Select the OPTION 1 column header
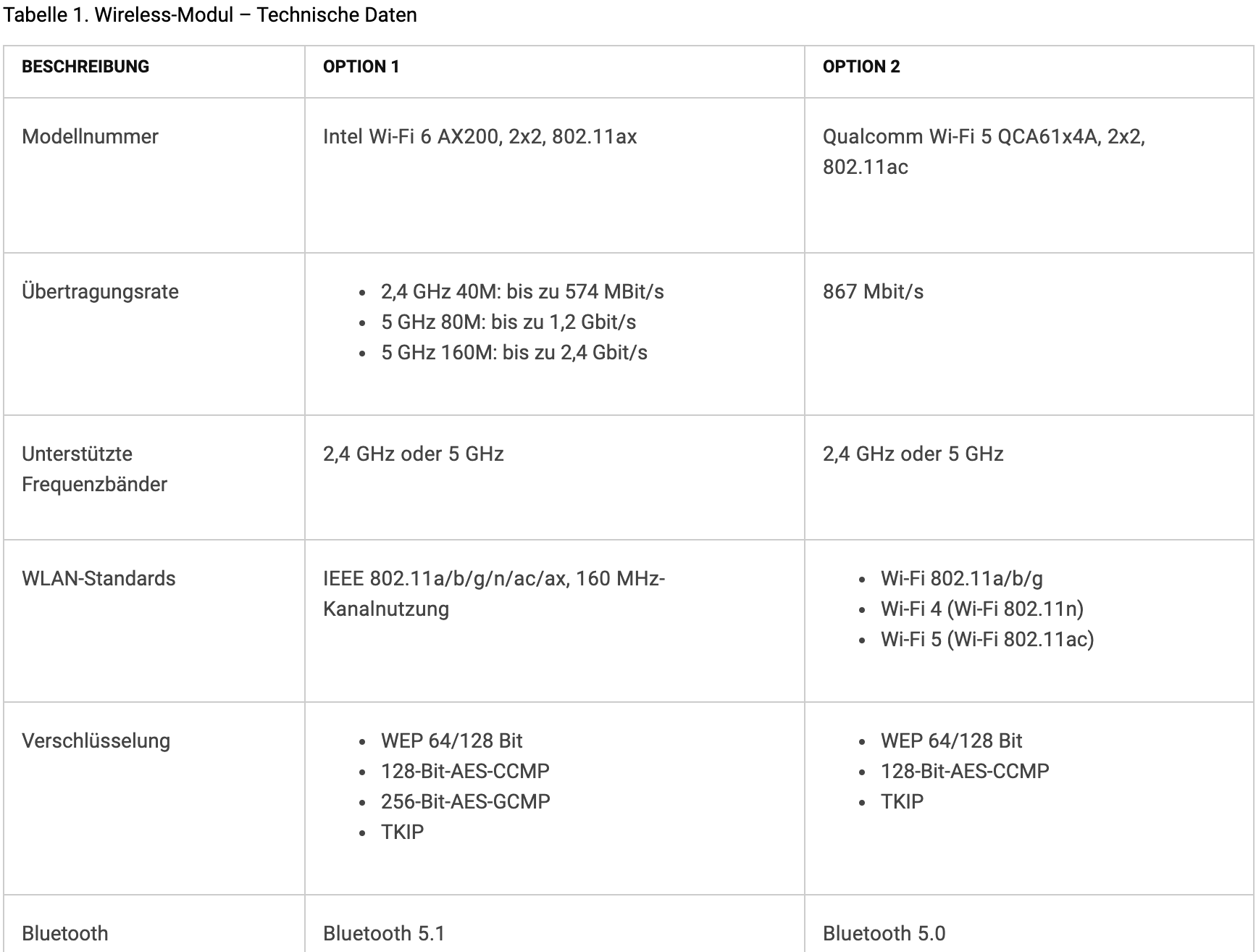 361,67
